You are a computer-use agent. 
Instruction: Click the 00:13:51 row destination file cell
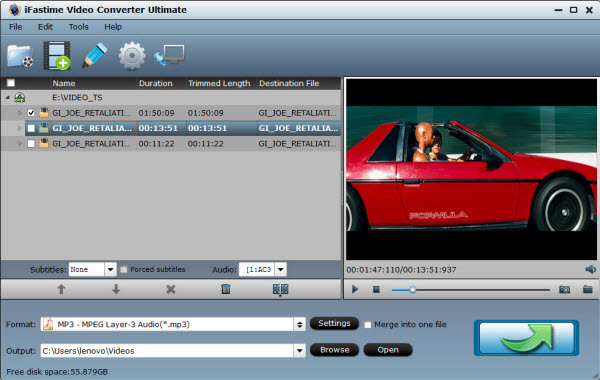pyautogui.click(x=298, y=128)
